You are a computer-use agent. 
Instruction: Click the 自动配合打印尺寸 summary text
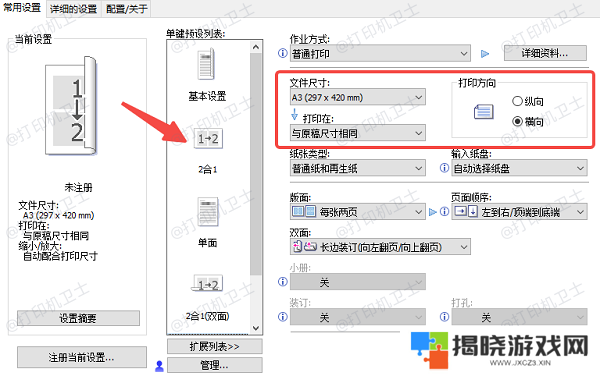click(60, 256)
